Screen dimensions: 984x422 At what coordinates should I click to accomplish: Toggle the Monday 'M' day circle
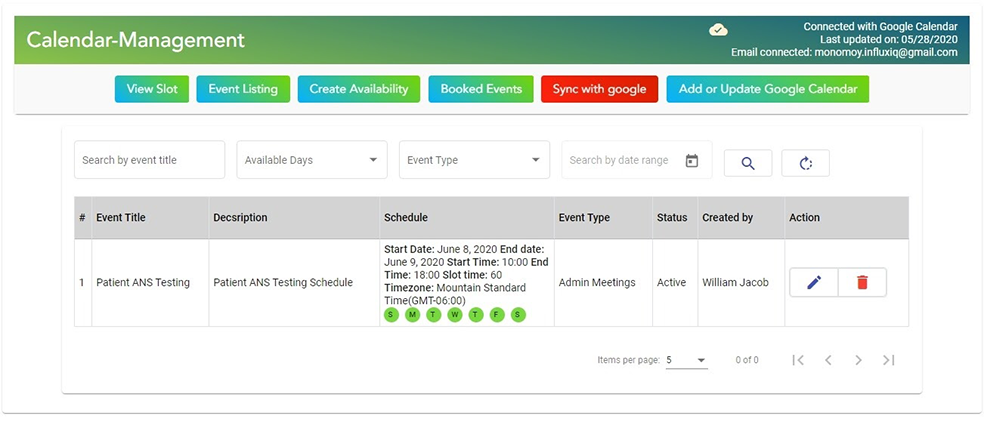[412, 315]
